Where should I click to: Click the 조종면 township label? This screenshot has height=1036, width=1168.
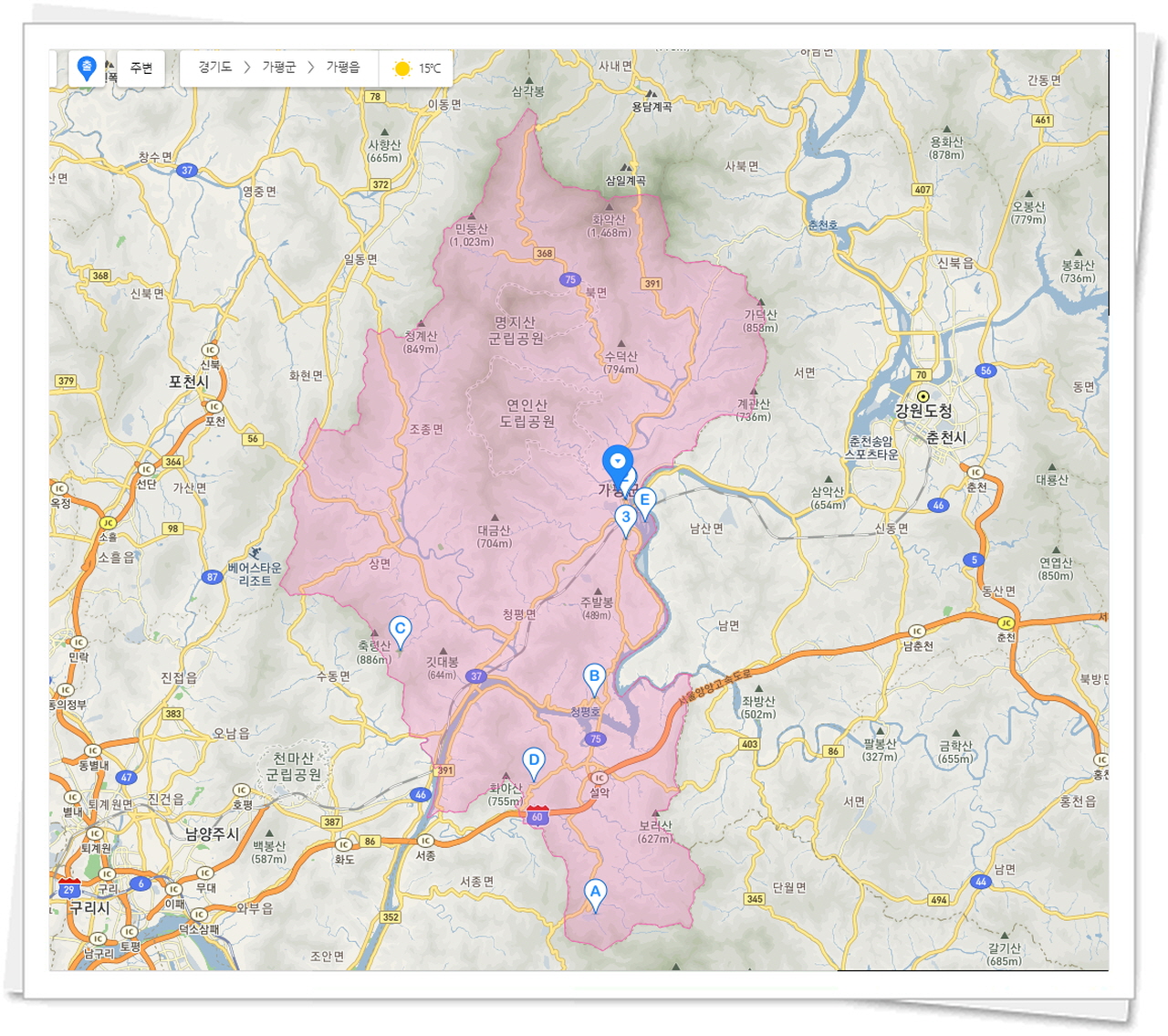click(x=426, y=429)
